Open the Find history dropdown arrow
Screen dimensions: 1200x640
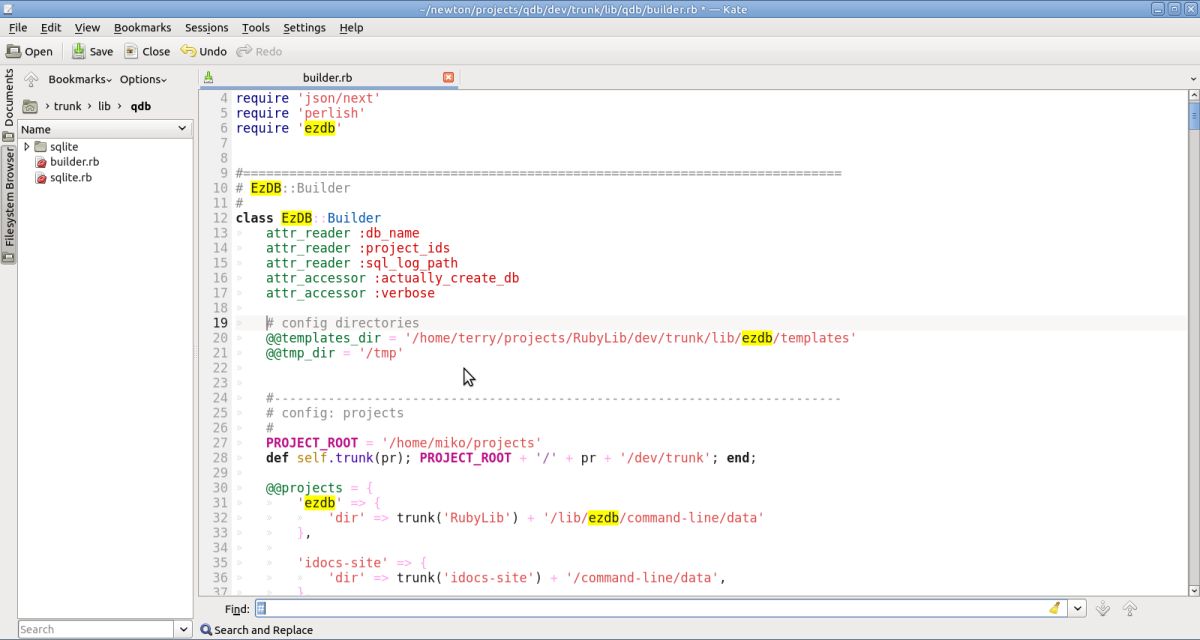(1077, 608)
